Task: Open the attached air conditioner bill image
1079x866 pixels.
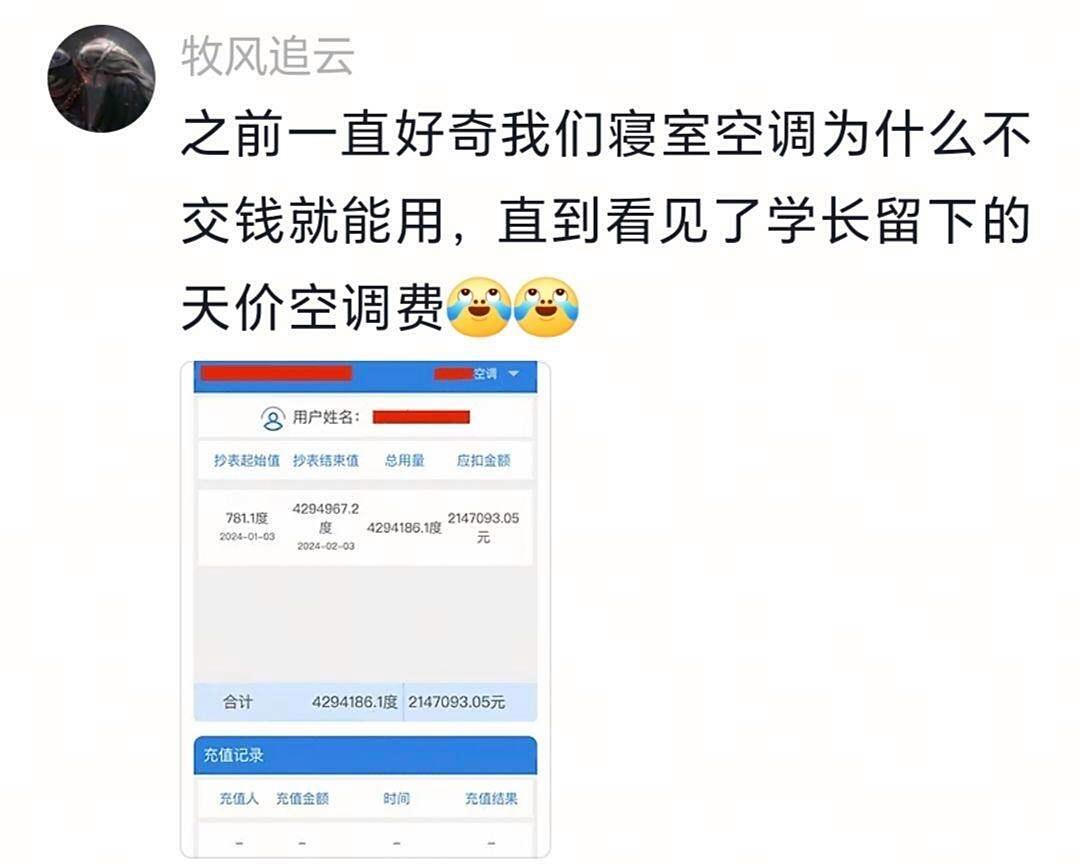Action: [365, 609]
